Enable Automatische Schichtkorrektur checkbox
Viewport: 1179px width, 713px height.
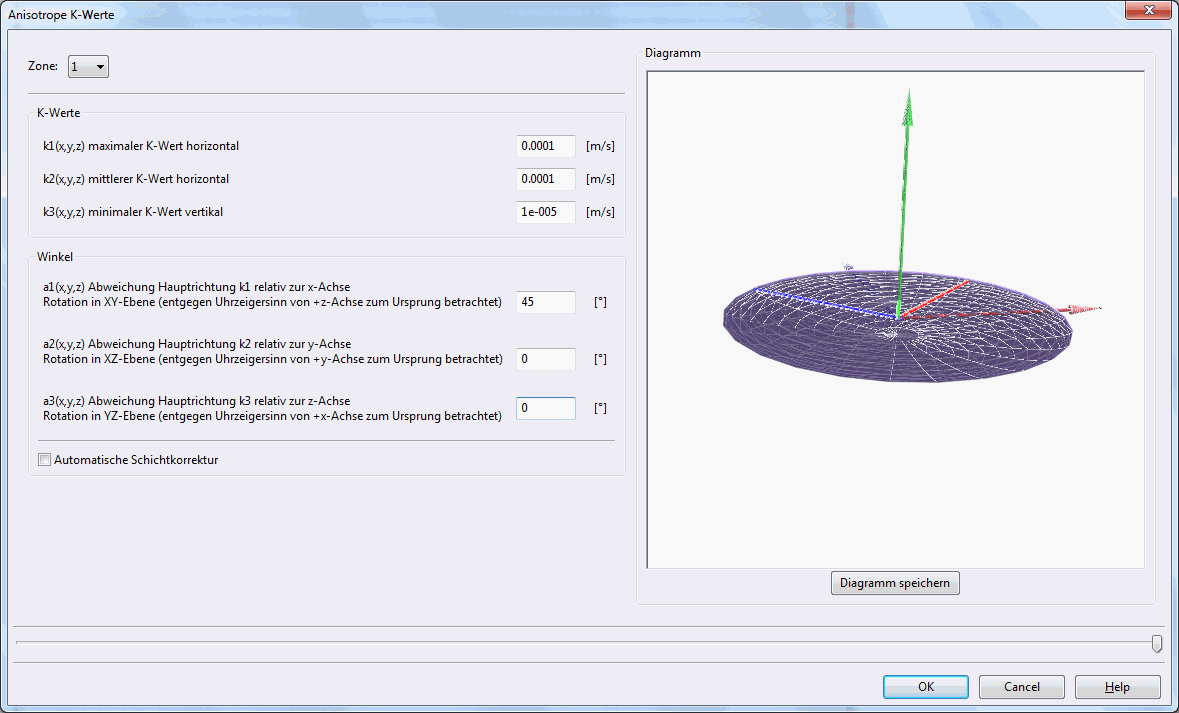[x=44, y=460]
